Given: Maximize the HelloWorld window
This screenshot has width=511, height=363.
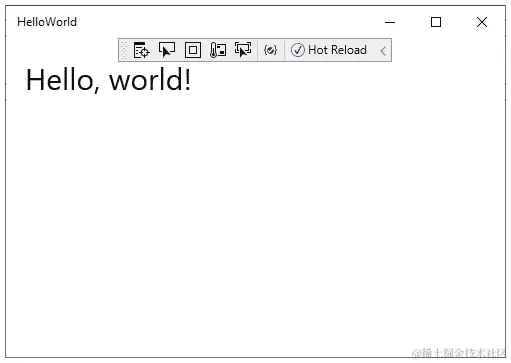Looking at the screenshot, I should [436, 22].
